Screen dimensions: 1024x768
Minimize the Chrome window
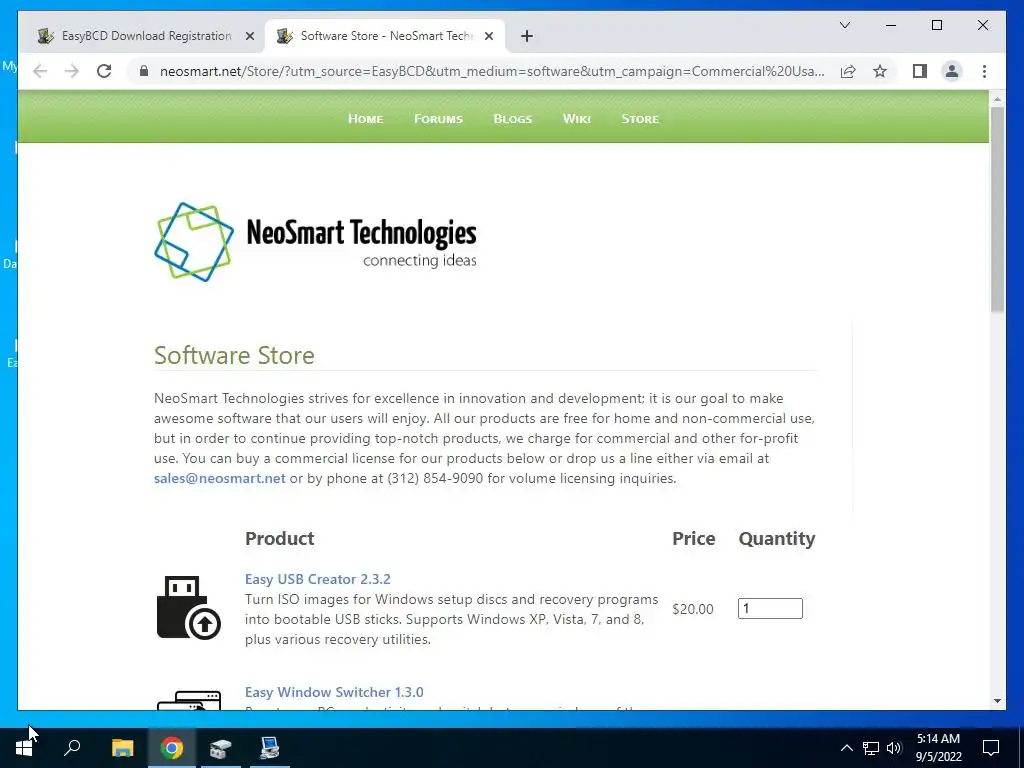(891, 25)
